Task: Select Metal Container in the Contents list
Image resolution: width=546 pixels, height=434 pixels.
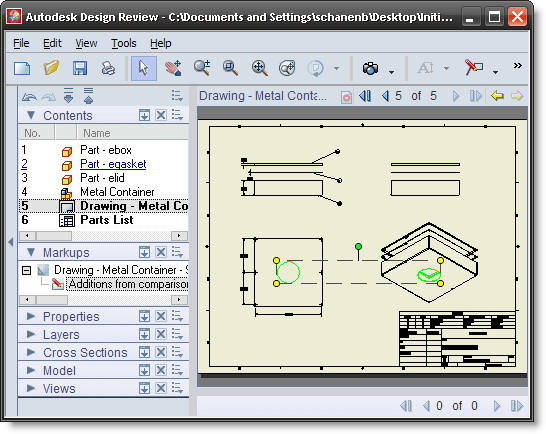Action: [117, 192]
